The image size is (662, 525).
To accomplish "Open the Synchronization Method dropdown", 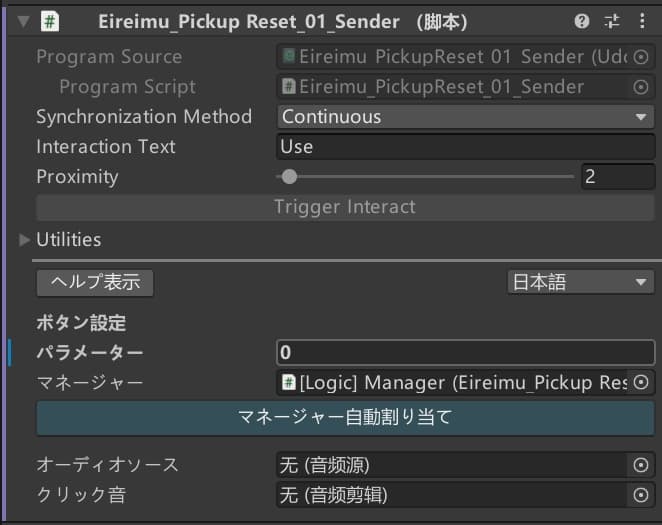I will pyautogui.click(x=466, y=117).
